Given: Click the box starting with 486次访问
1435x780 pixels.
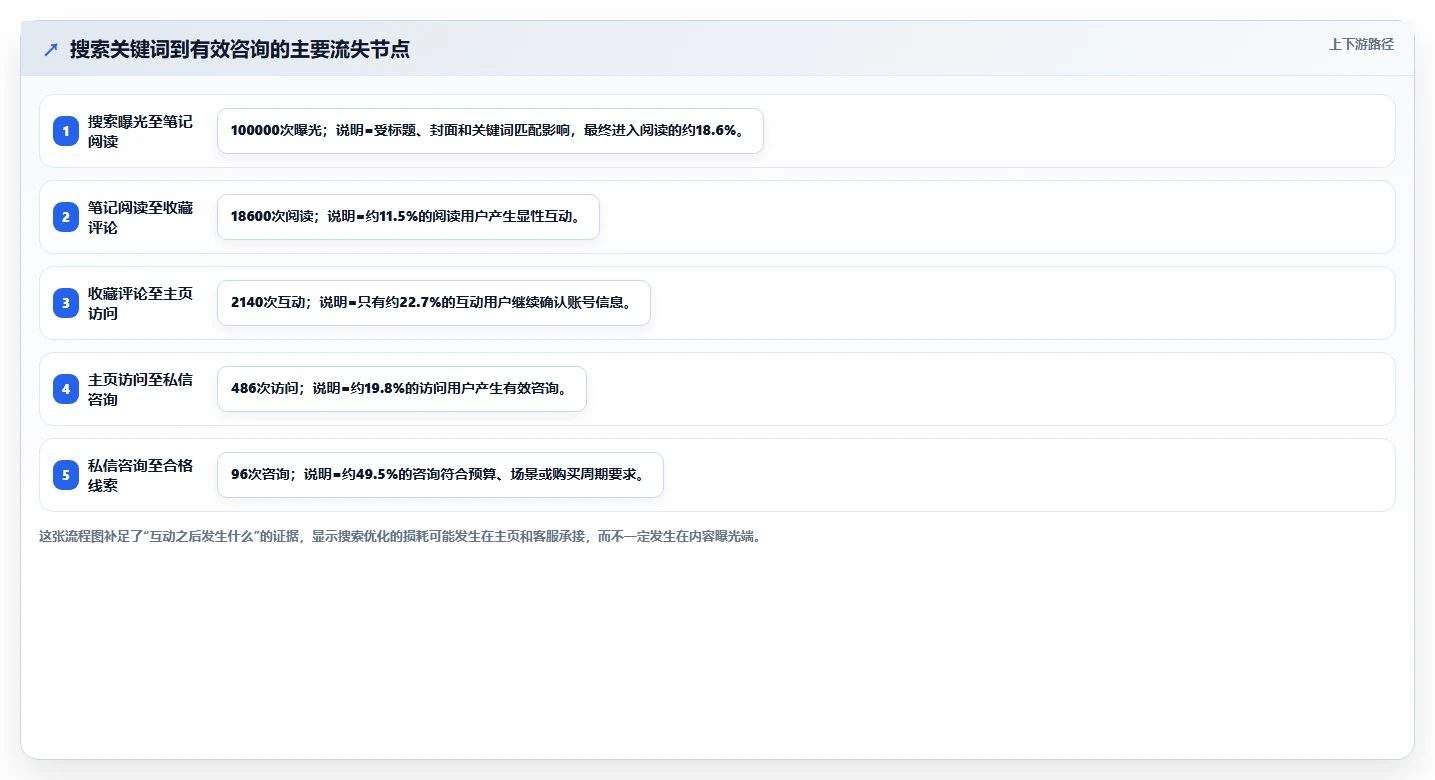Looking at the screenshot, I should point(401,389).
